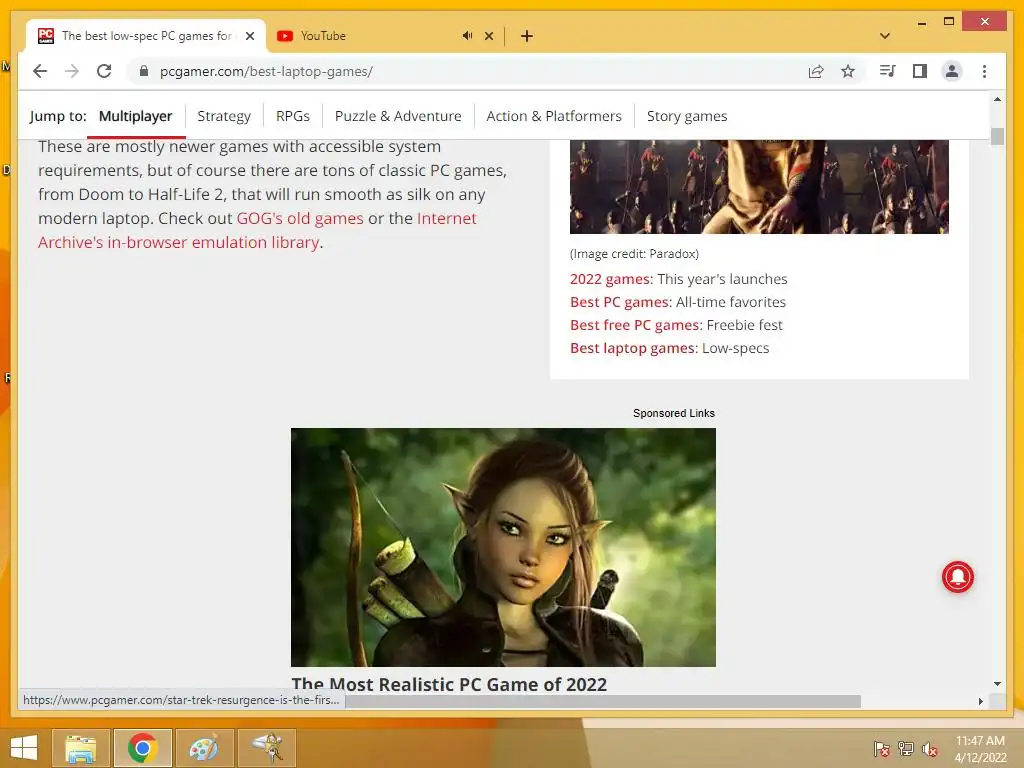
Task: Click the horizontal scrollbar right arrow
Action: coord(980,701)
